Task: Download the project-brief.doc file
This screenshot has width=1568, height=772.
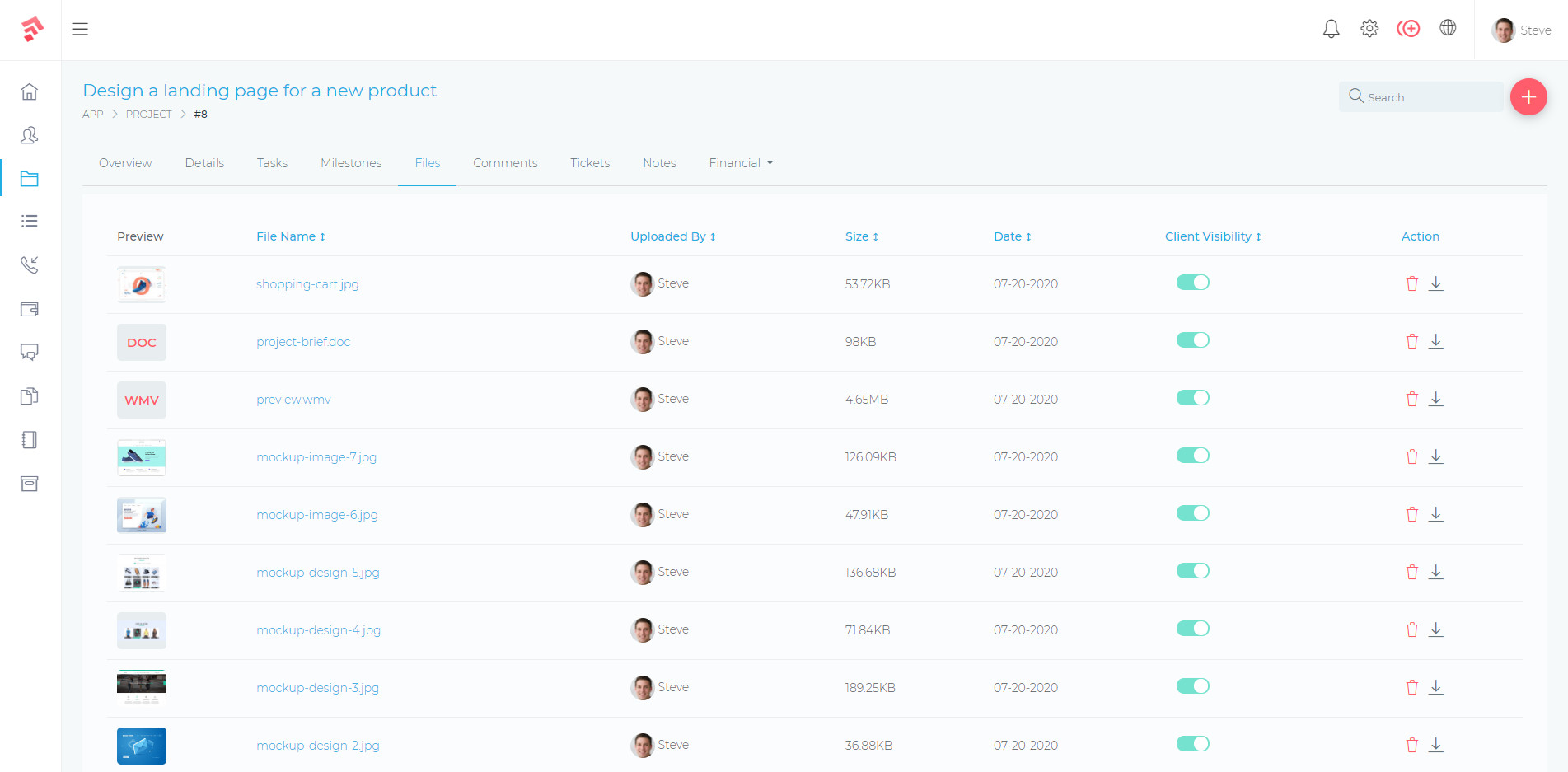Action: [x=1436, y=341]
